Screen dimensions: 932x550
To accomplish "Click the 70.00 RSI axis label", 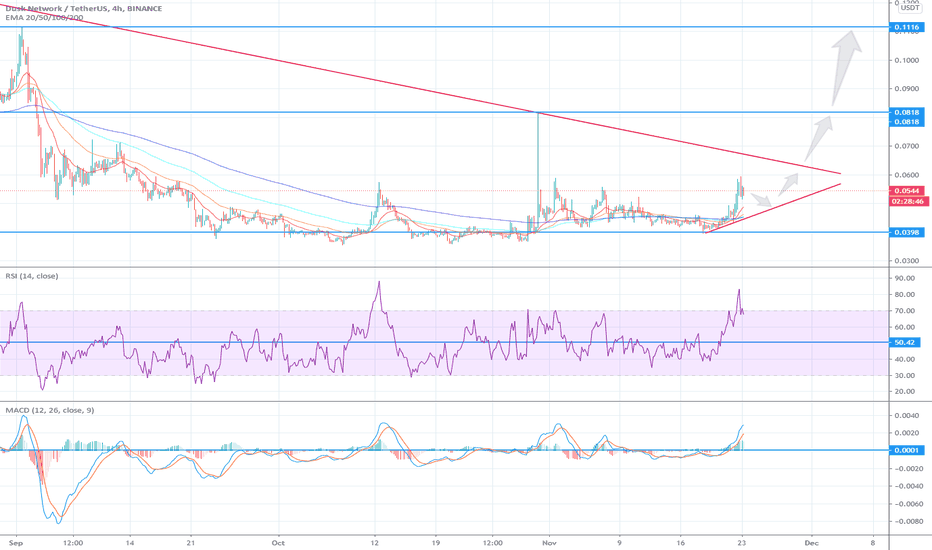I will click(904, 311).
